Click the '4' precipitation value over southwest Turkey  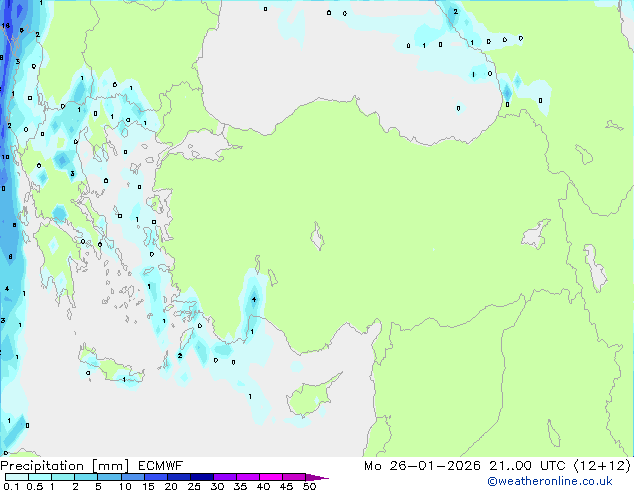point(254,300)
